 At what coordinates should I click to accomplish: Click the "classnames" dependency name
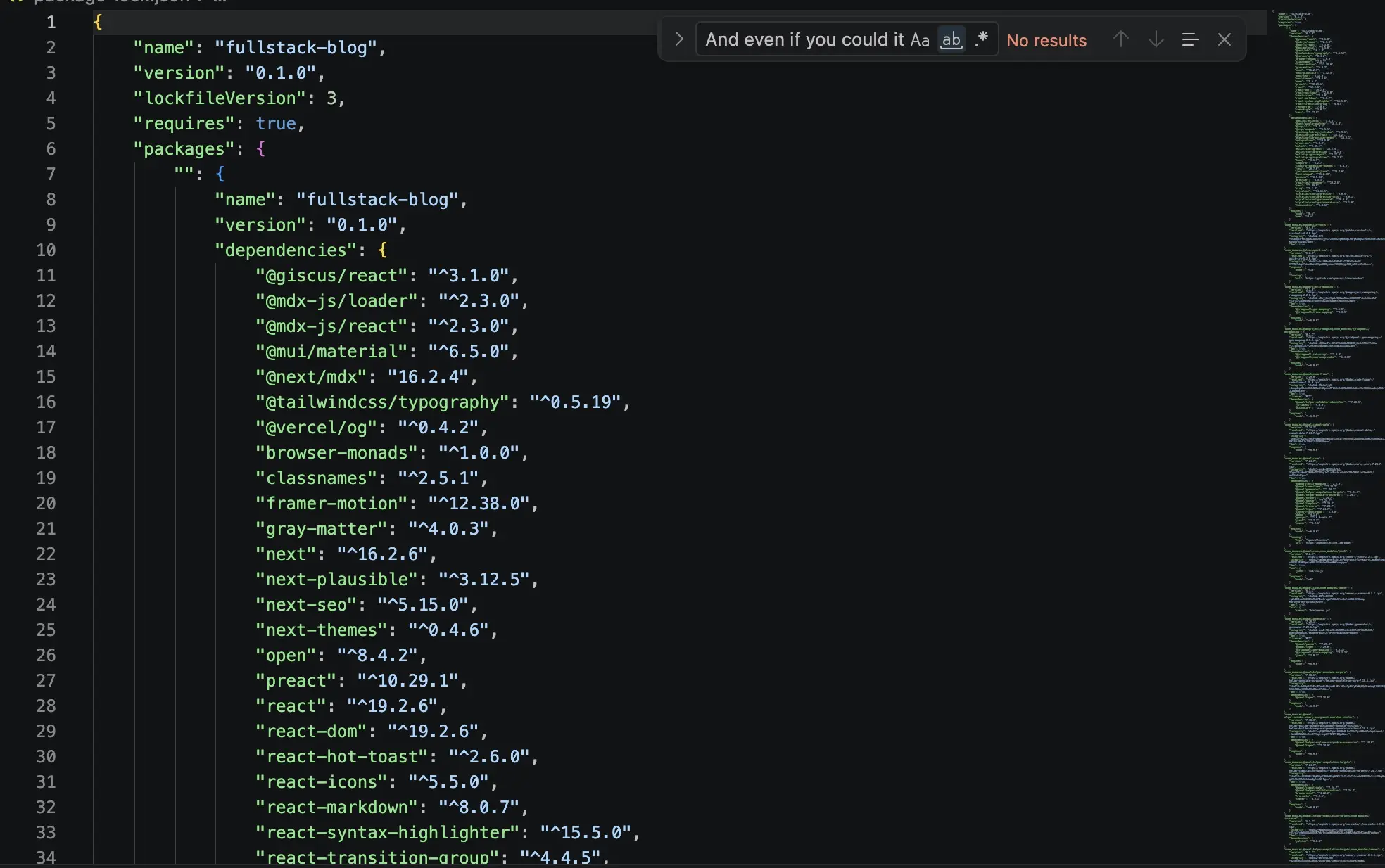(x=316, y=478)
